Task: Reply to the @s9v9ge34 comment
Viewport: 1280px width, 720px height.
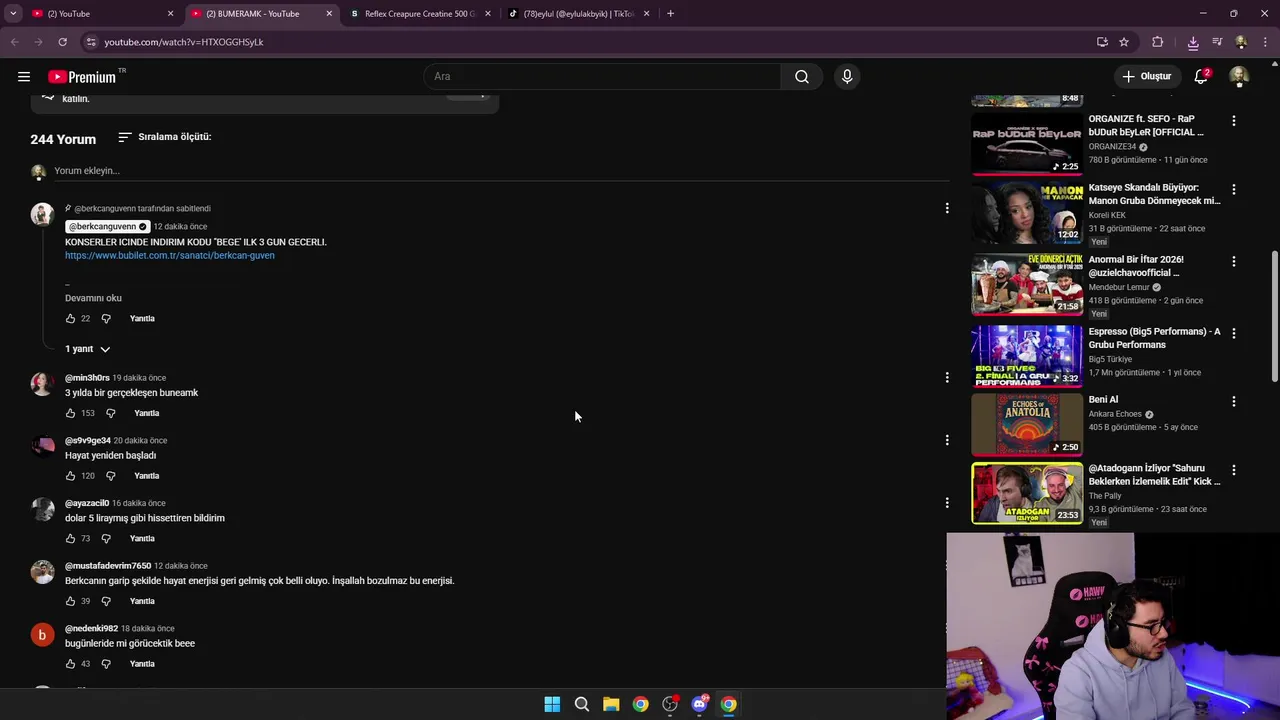Action: (x=147, y=476)
